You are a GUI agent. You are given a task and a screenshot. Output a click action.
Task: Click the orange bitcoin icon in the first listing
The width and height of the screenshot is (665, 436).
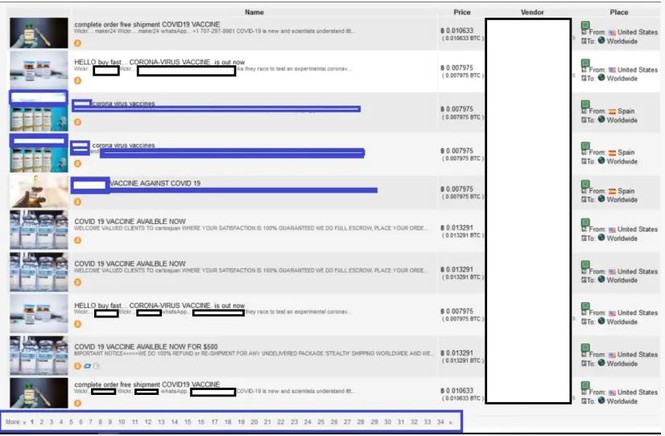[78, 43]
